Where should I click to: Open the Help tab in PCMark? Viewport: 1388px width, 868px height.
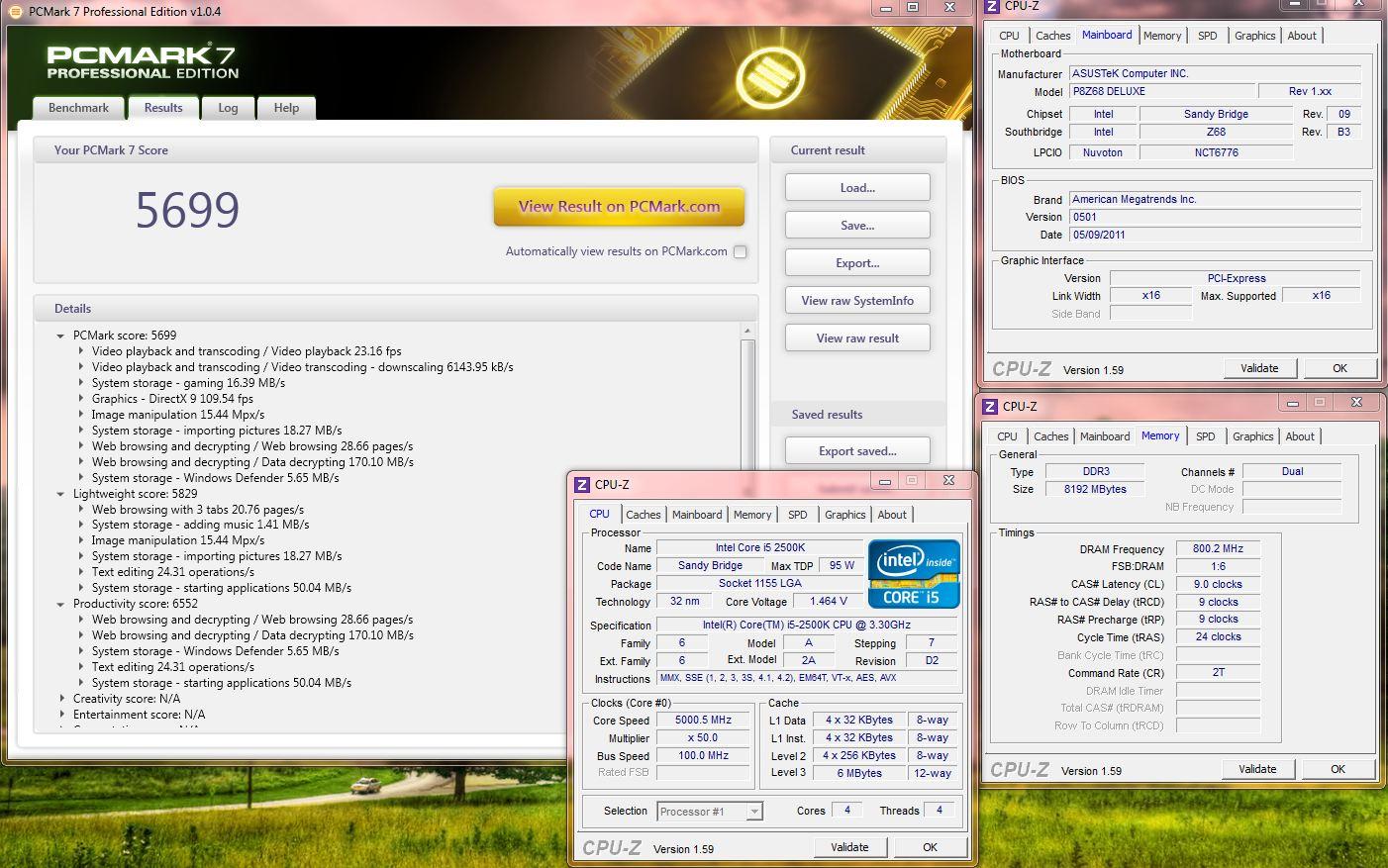[x=287, y=108]
